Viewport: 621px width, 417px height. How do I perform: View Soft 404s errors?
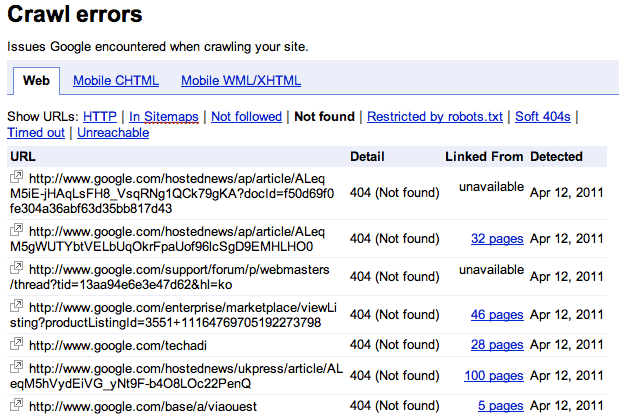[x=543, y=117]
